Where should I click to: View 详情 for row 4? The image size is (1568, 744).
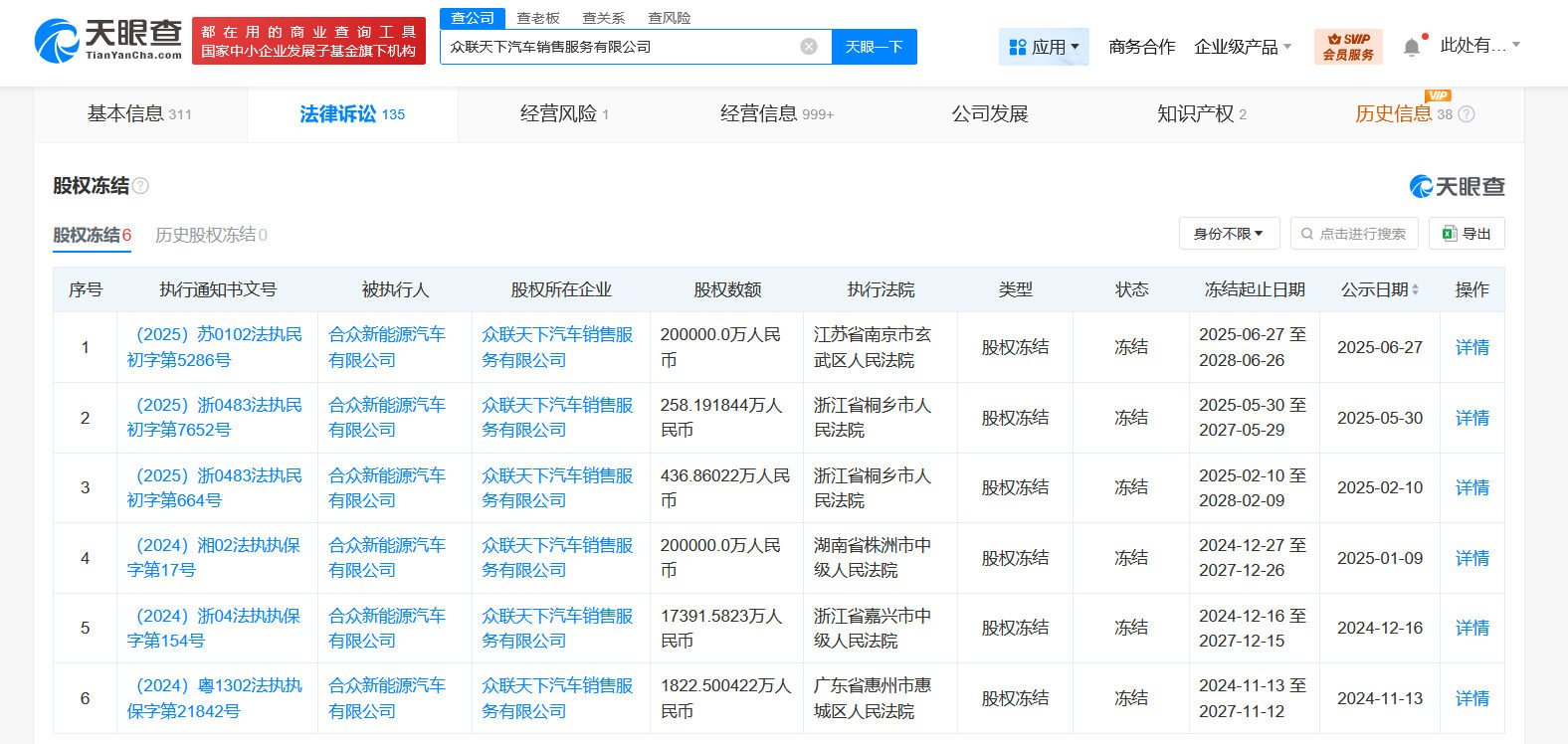pos(1472,558)
